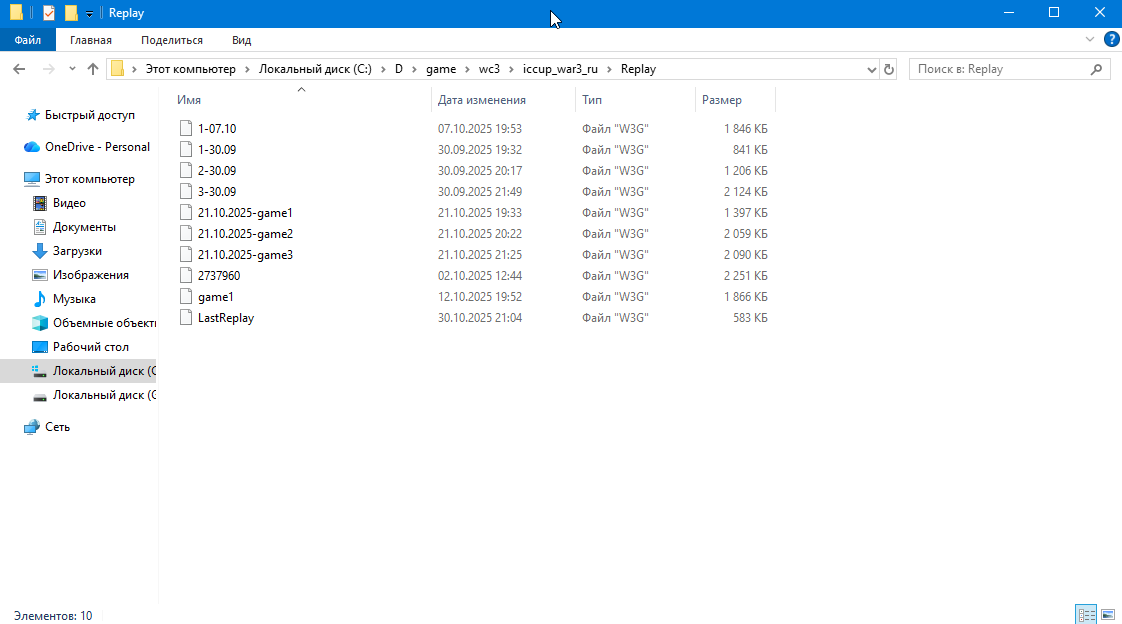Switch to the Поделиться ribbon tab

[x=172, y=40]
